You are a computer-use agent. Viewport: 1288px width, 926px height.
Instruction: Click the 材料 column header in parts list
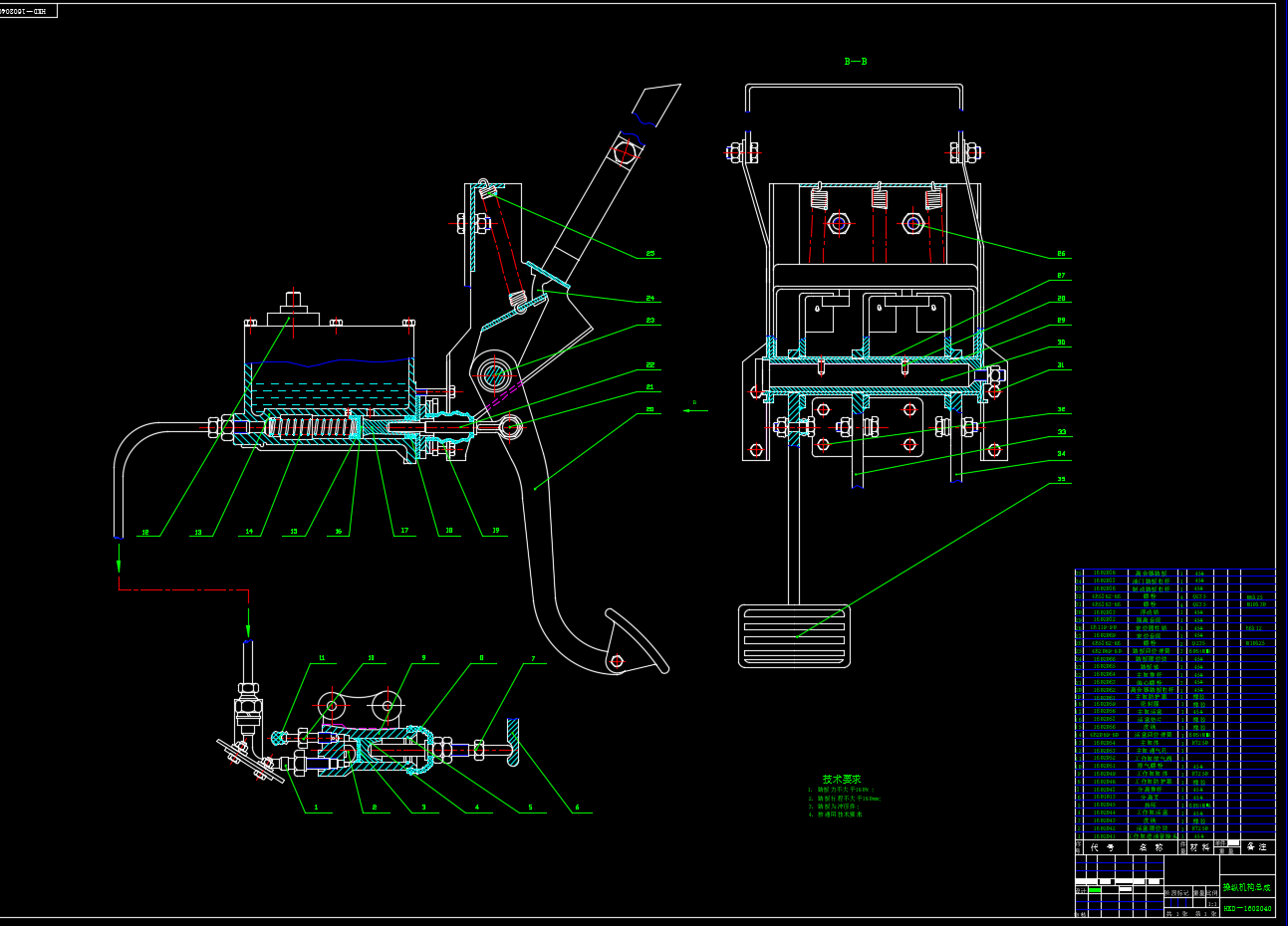(x=1200, y=847)
